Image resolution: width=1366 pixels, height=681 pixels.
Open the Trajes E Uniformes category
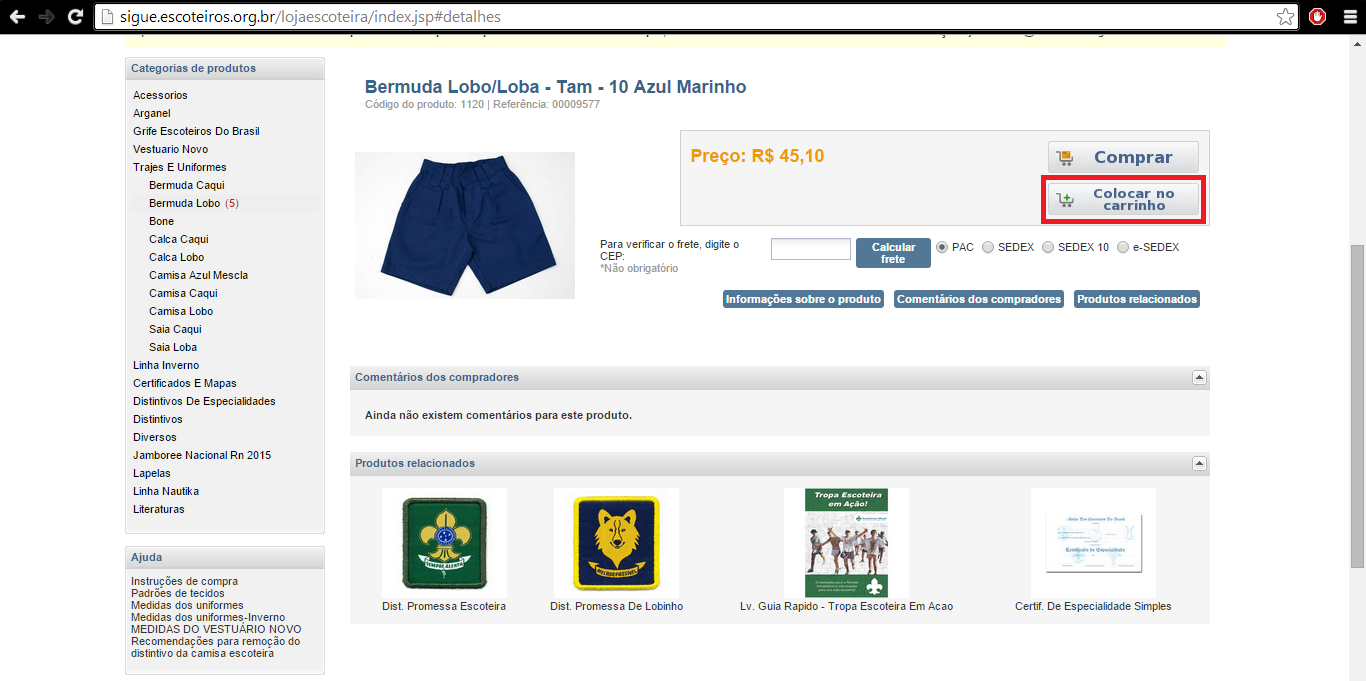(180, 167)
